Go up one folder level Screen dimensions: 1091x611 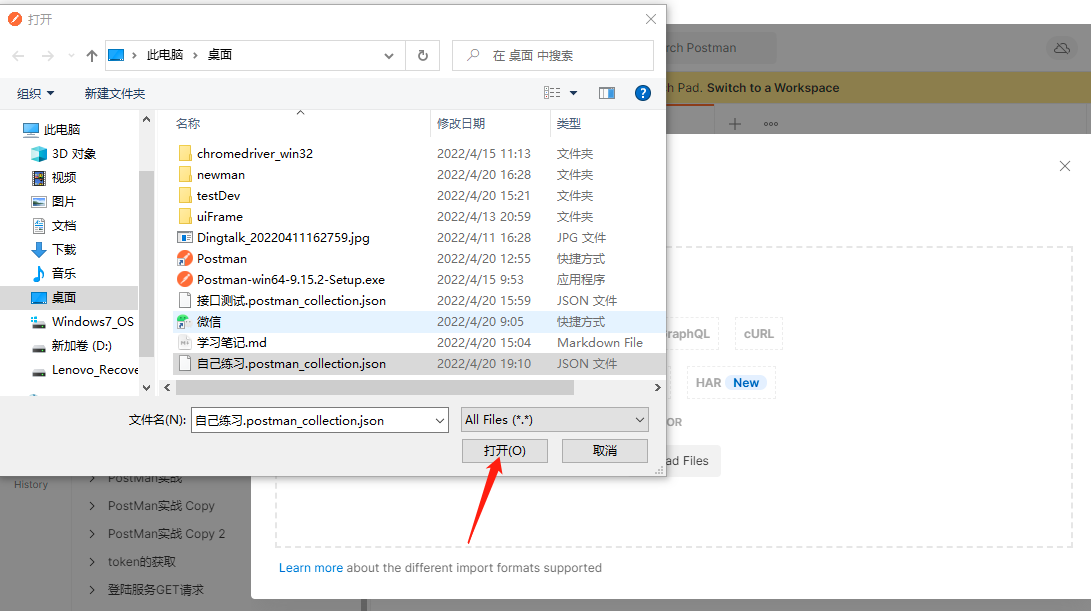tap(92, 56)
